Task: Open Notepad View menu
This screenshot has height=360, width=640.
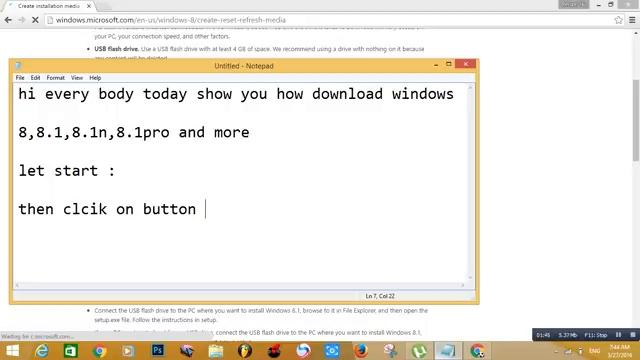Action: click(x=77, y=78)
